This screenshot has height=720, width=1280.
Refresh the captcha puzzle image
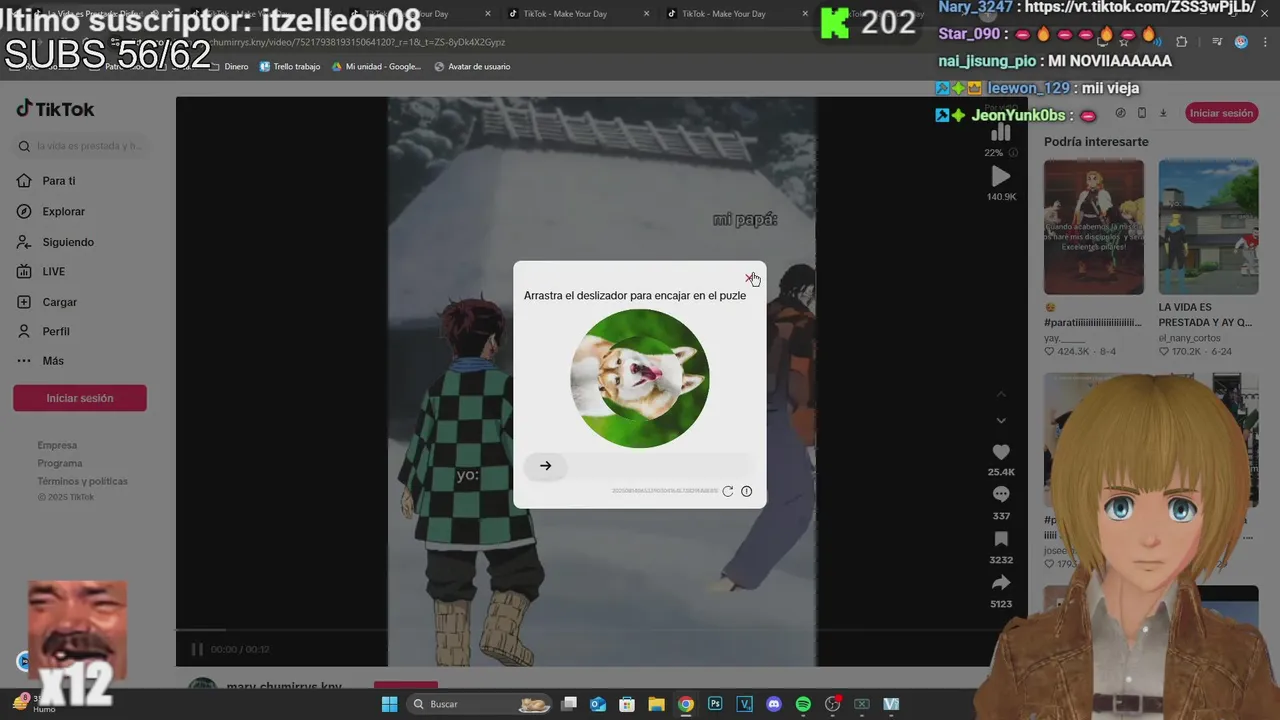(x=728, y=491)
